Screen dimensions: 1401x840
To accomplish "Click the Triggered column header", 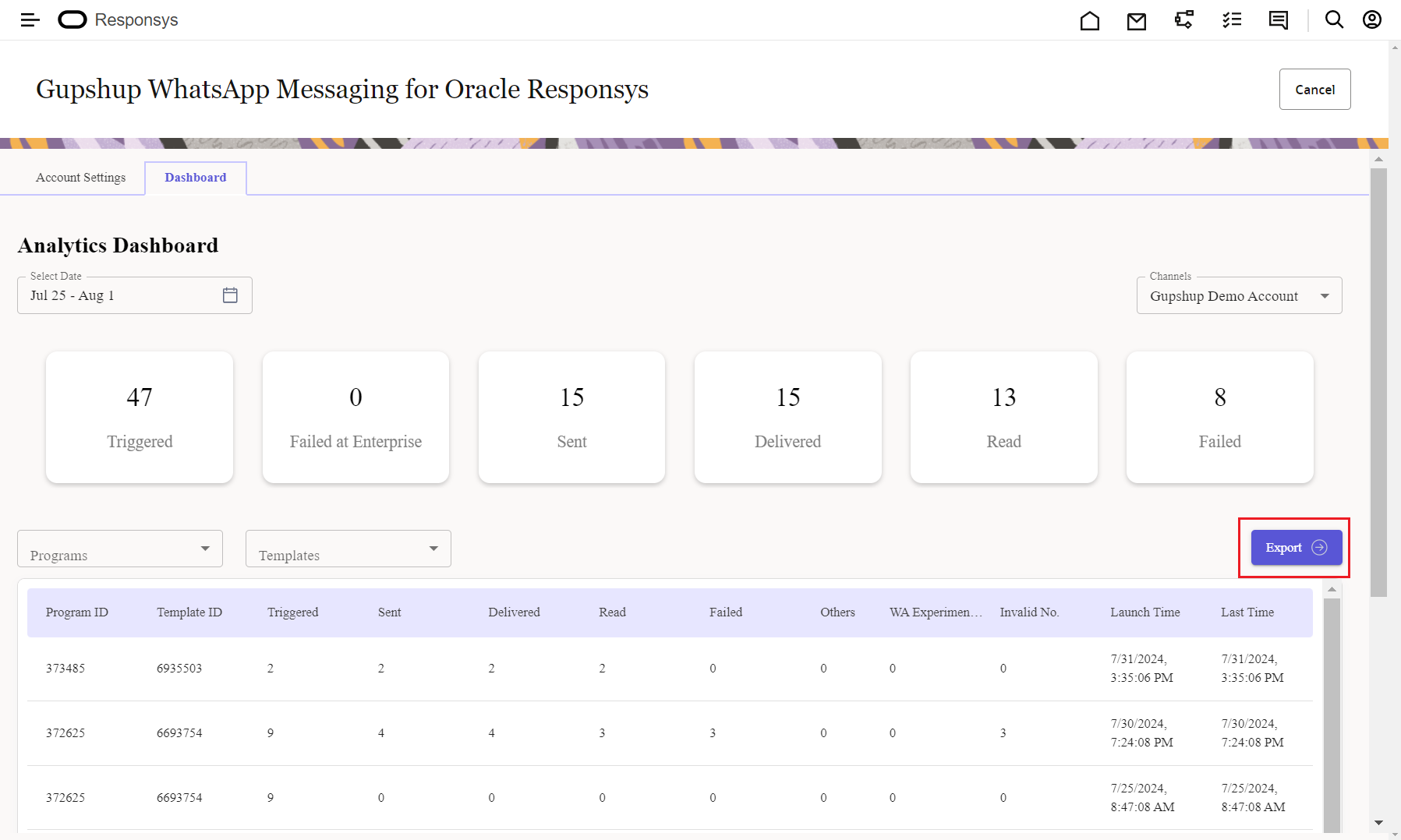I will (293, 612).
